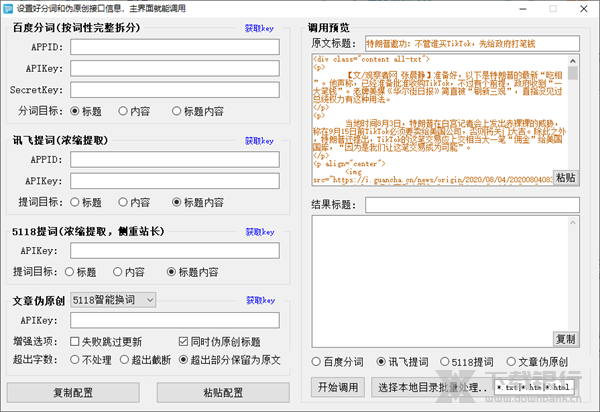Toggle 失败跳过更新 checkbox
Image resolution: width=600 pixels, height=412 pixels.
(x=106, y=342)
